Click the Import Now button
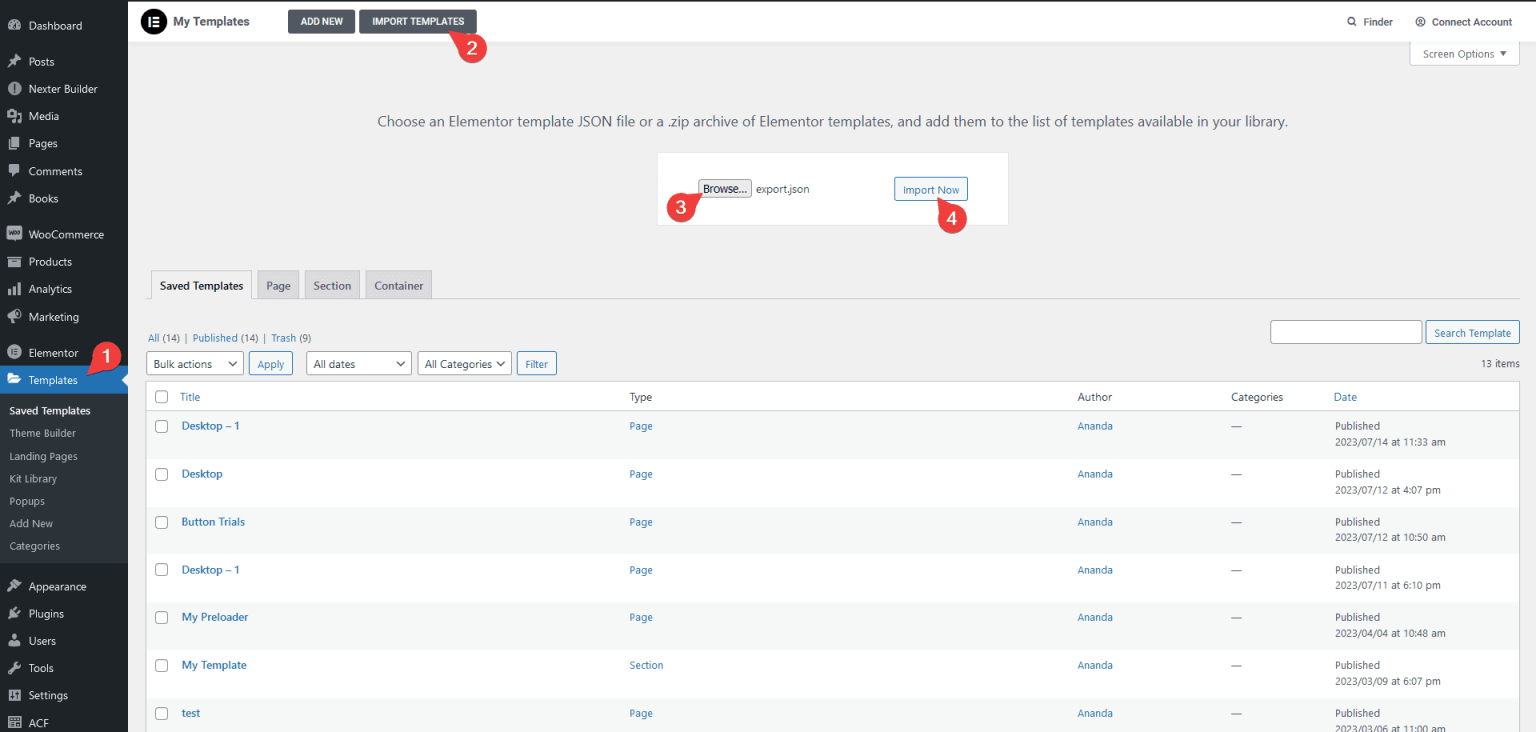 tap(930, 188)
